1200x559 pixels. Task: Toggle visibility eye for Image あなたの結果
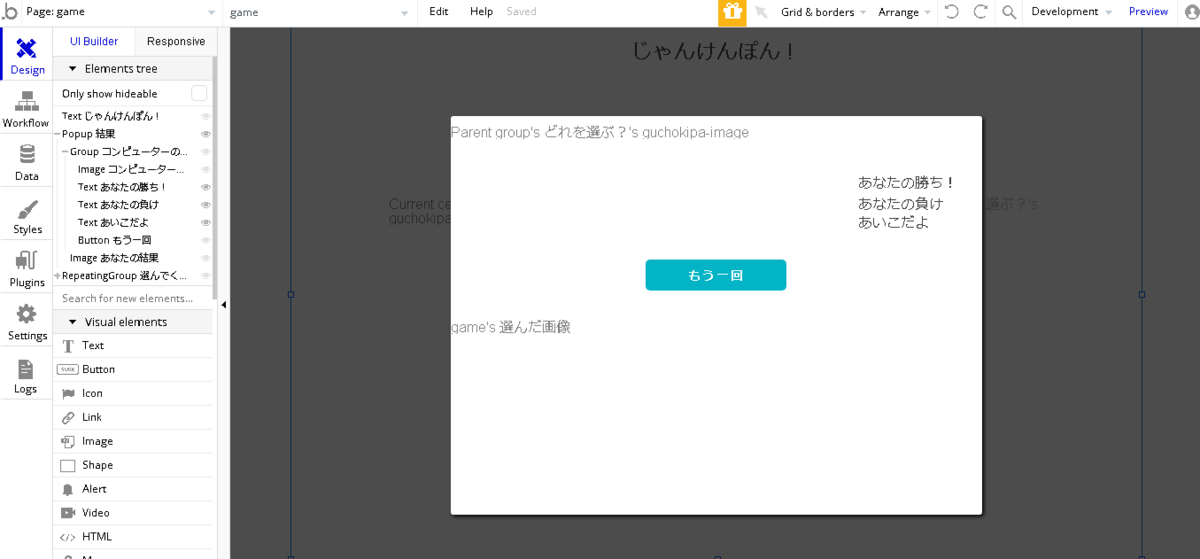[206, 258]
